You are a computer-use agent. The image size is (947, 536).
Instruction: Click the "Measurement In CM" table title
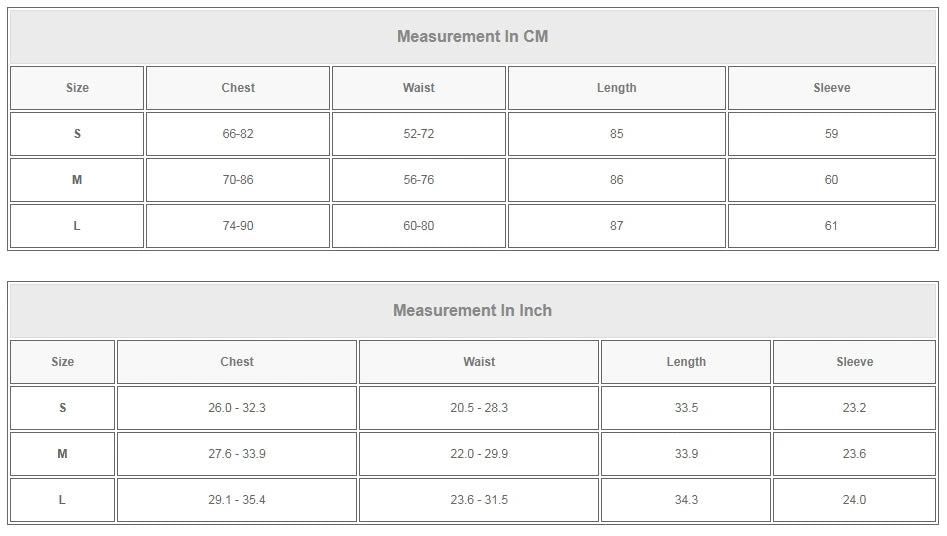pos(472,37)
